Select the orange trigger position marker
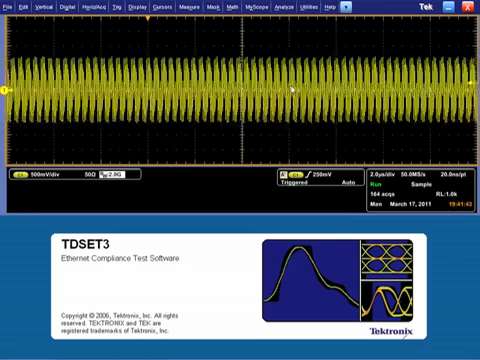The height and width of the screenshot is (360, 480). (148, 18)
